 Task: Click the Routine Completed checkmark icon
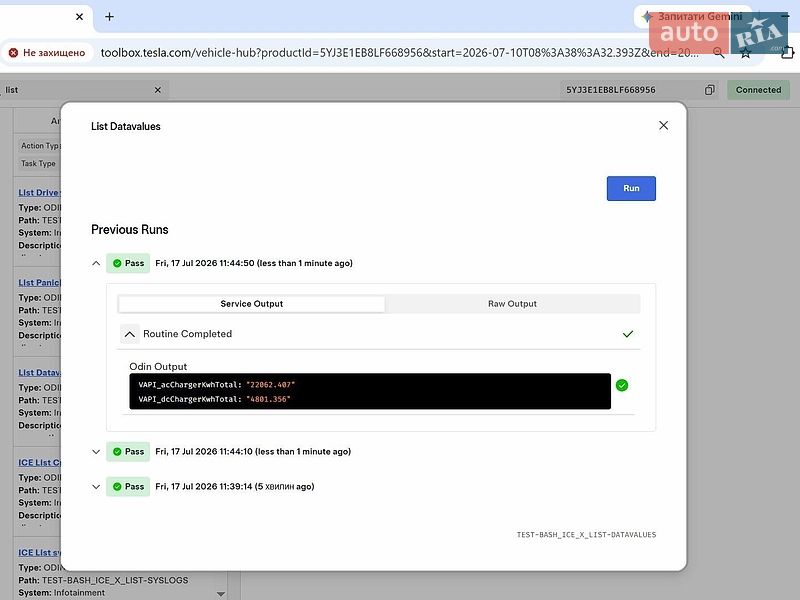pyautogui.click(x=628, y=334)
